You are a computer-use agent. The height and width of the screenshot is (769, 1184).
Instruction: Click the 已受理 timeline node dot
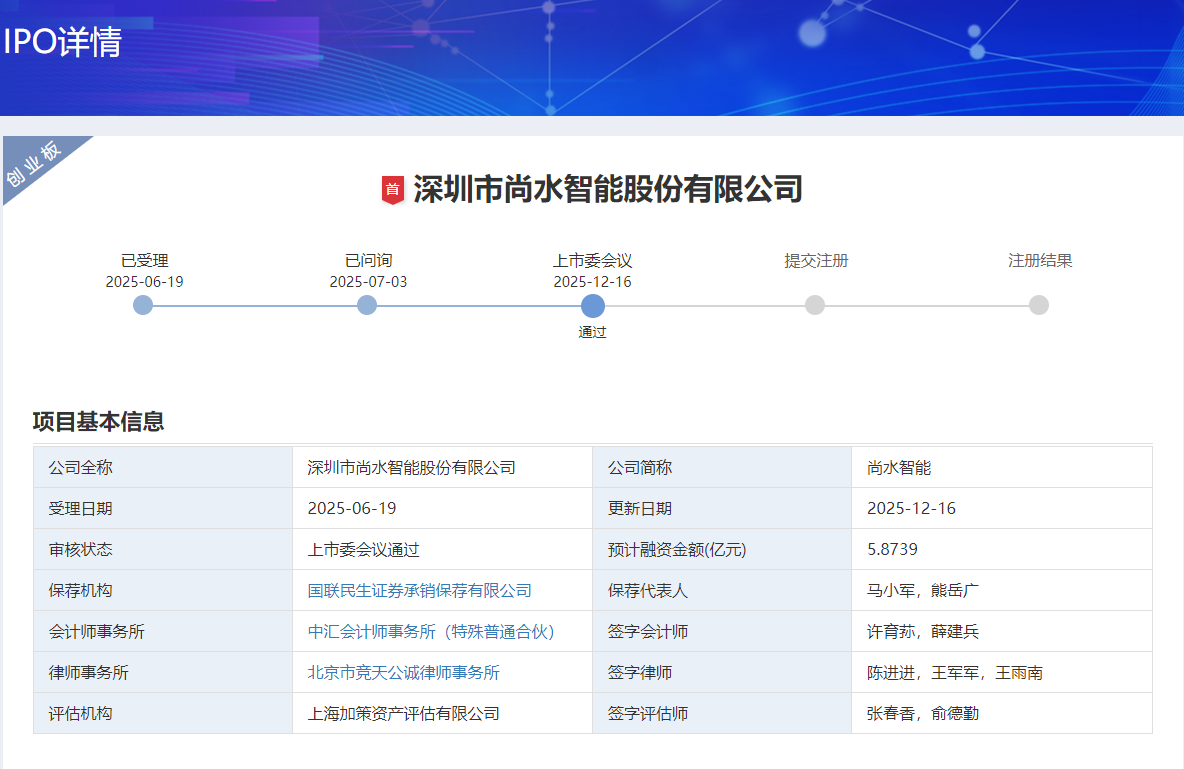coord(142,305)
